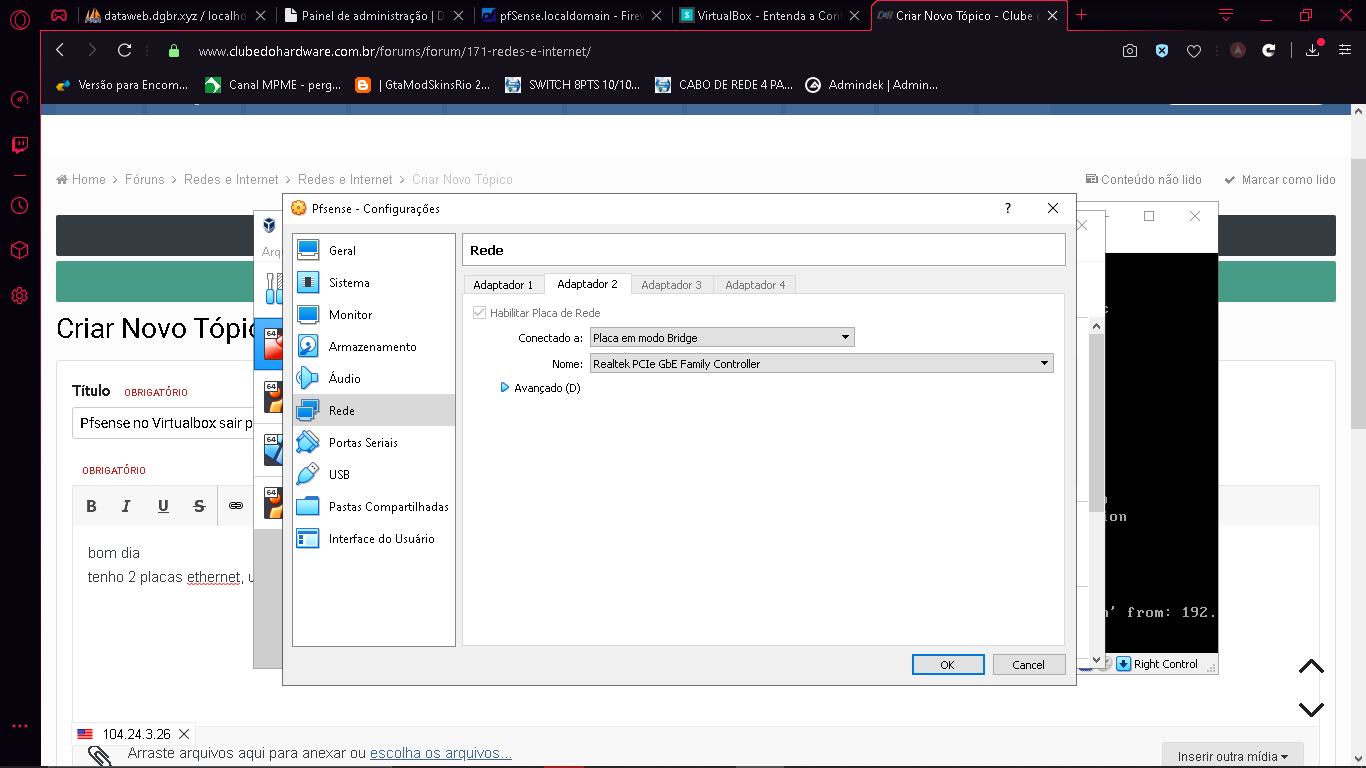
Task: Switch to Adaptador 3 tab
Action: pos(671,285)
